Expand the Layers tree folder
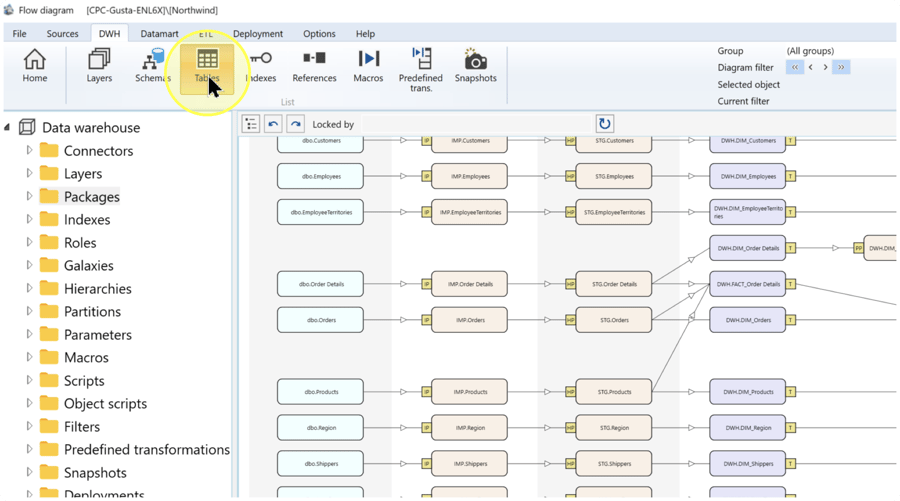900x501 pixels. point(29,173)
